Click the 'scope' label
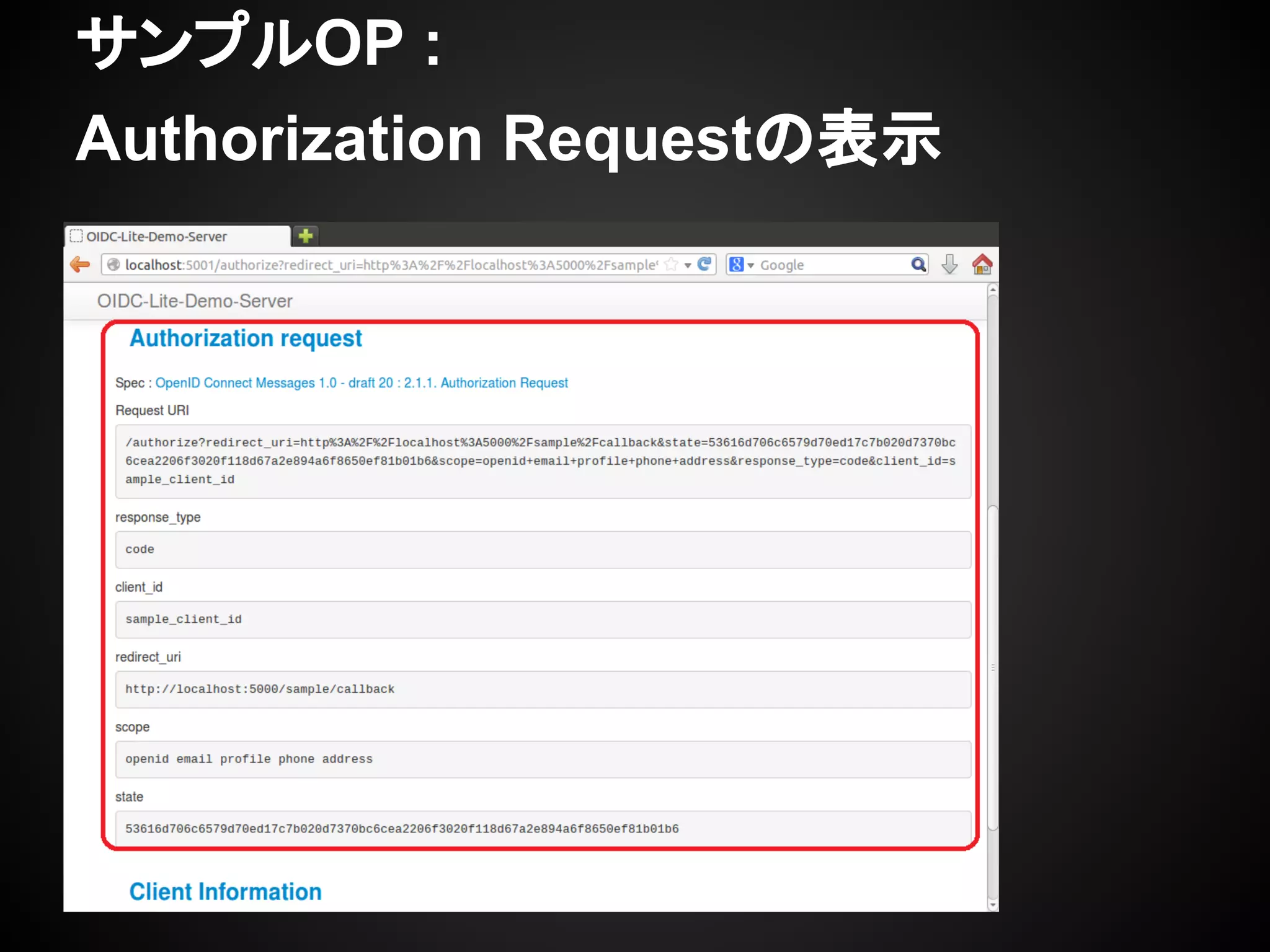Screen dimensions: 1270x952 click(133, 727)
